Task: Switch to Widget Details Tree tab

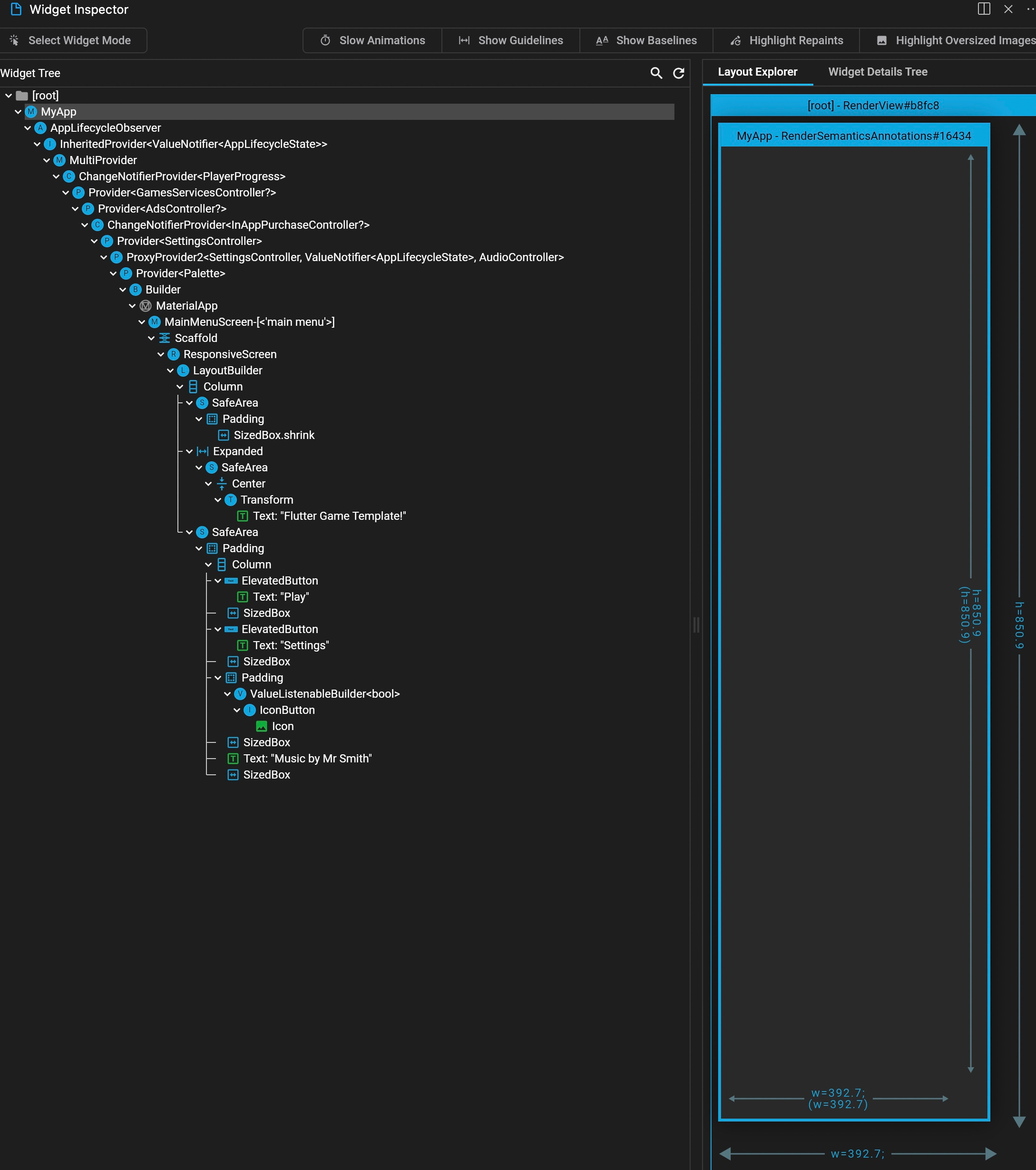Action: coord(878,72)
